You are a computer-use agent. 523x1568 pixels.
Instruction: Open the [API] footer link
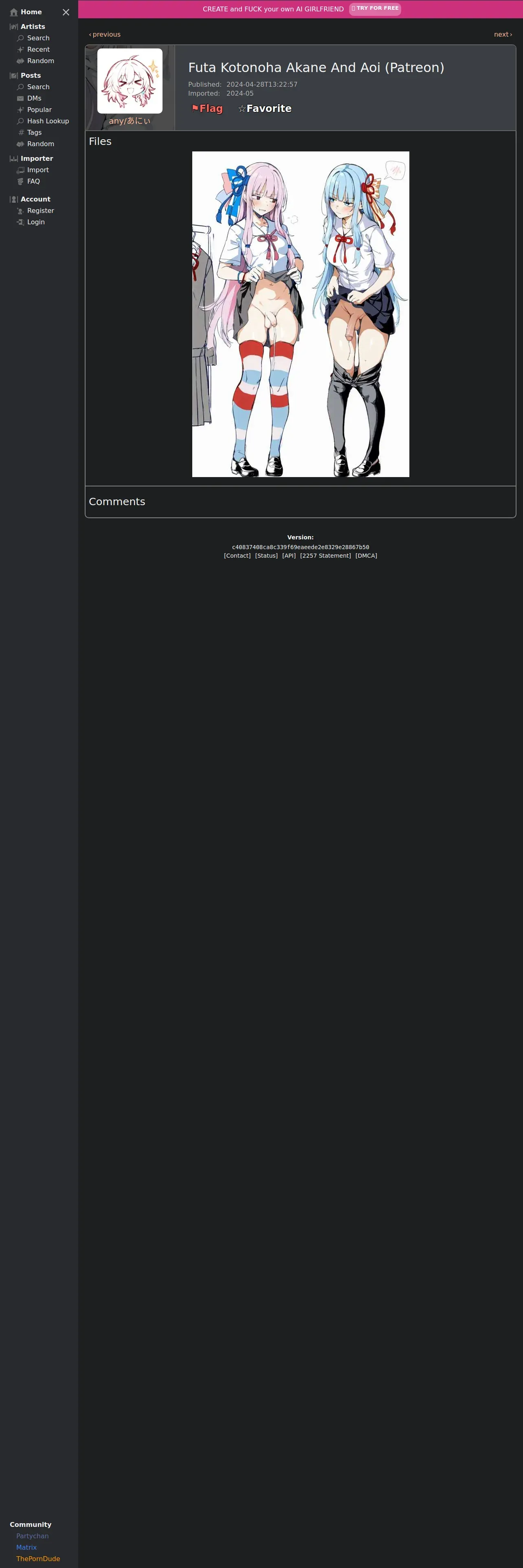coord(289,556)
